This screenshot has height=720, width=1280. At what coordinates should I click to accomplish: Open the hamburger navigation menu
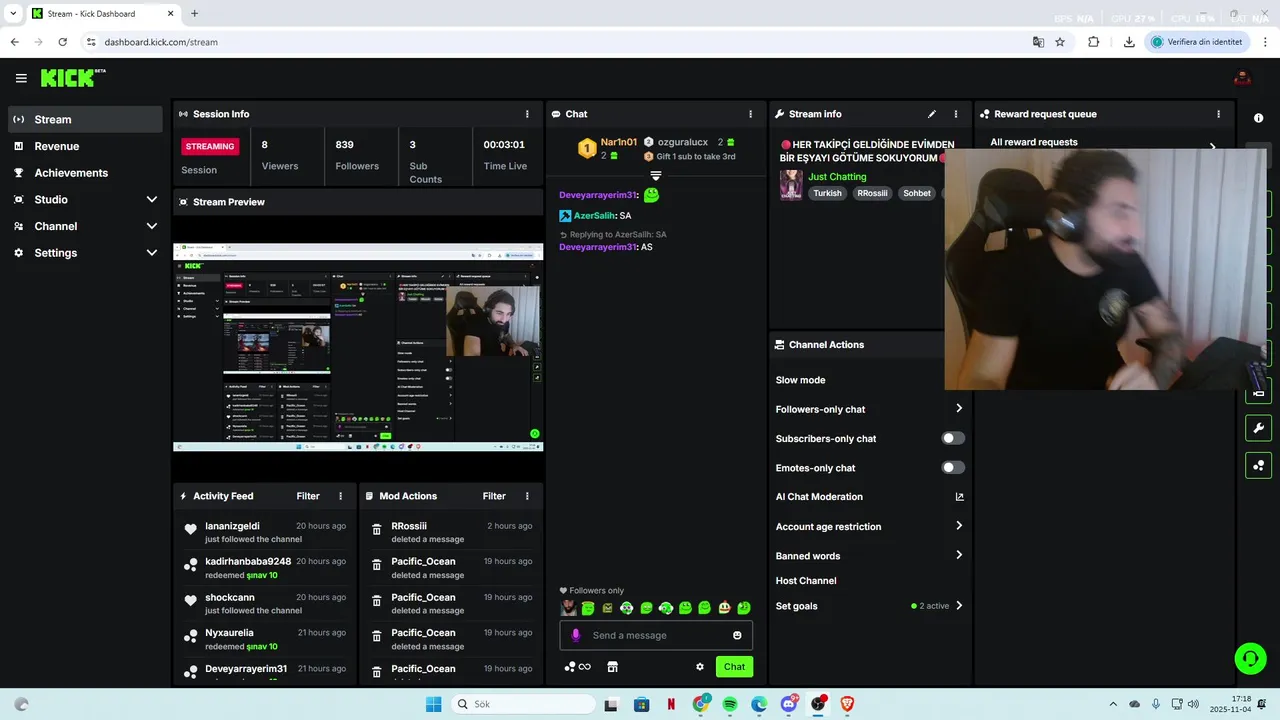pos(21,78)
